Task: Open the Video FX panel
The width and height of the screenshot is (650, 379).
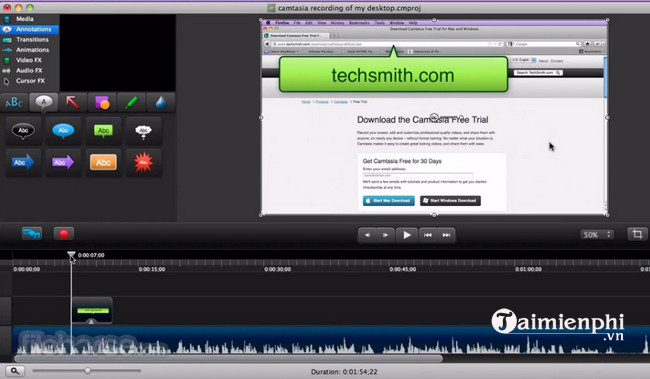Action: pyautogui.click(x=29, y=60)
